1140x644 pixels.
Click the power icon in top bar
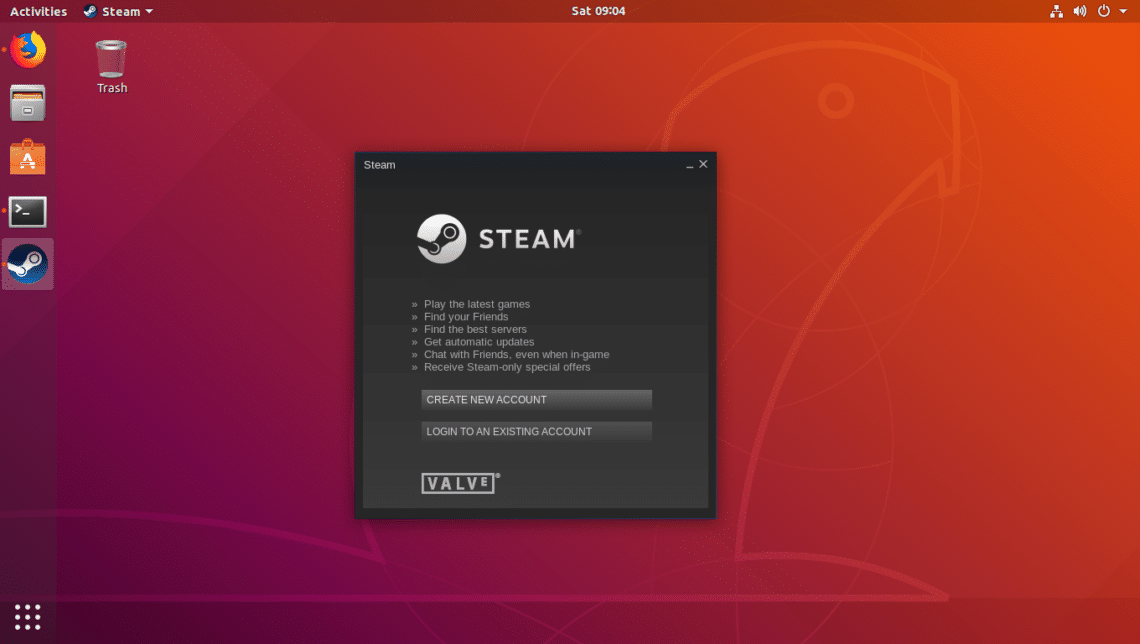tap(1103, 12)
